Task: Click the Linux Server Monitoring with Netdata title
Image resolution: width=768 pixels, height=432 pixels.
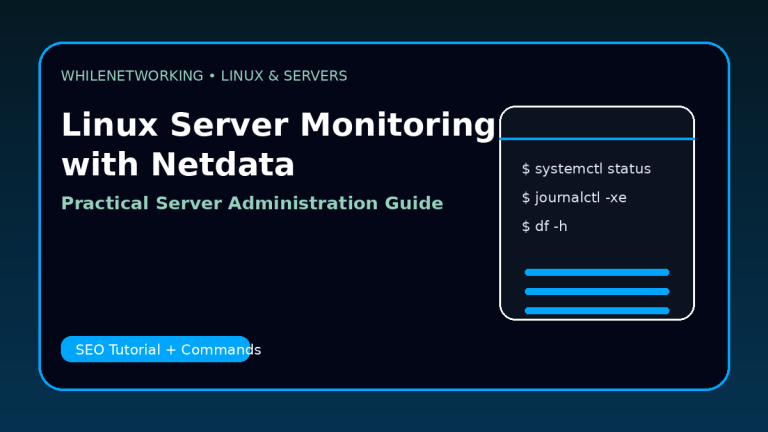Action: point(278,144)
